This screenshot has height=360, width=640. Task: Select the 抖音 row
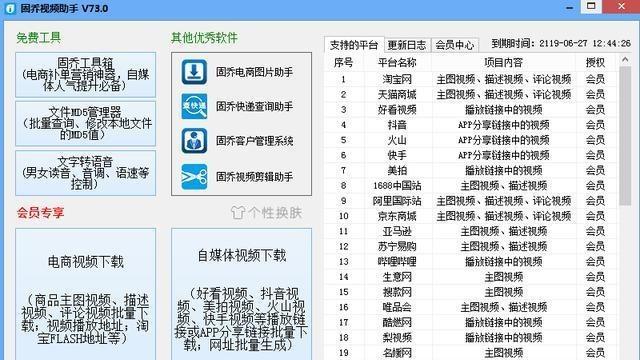(x=470, y=125)
